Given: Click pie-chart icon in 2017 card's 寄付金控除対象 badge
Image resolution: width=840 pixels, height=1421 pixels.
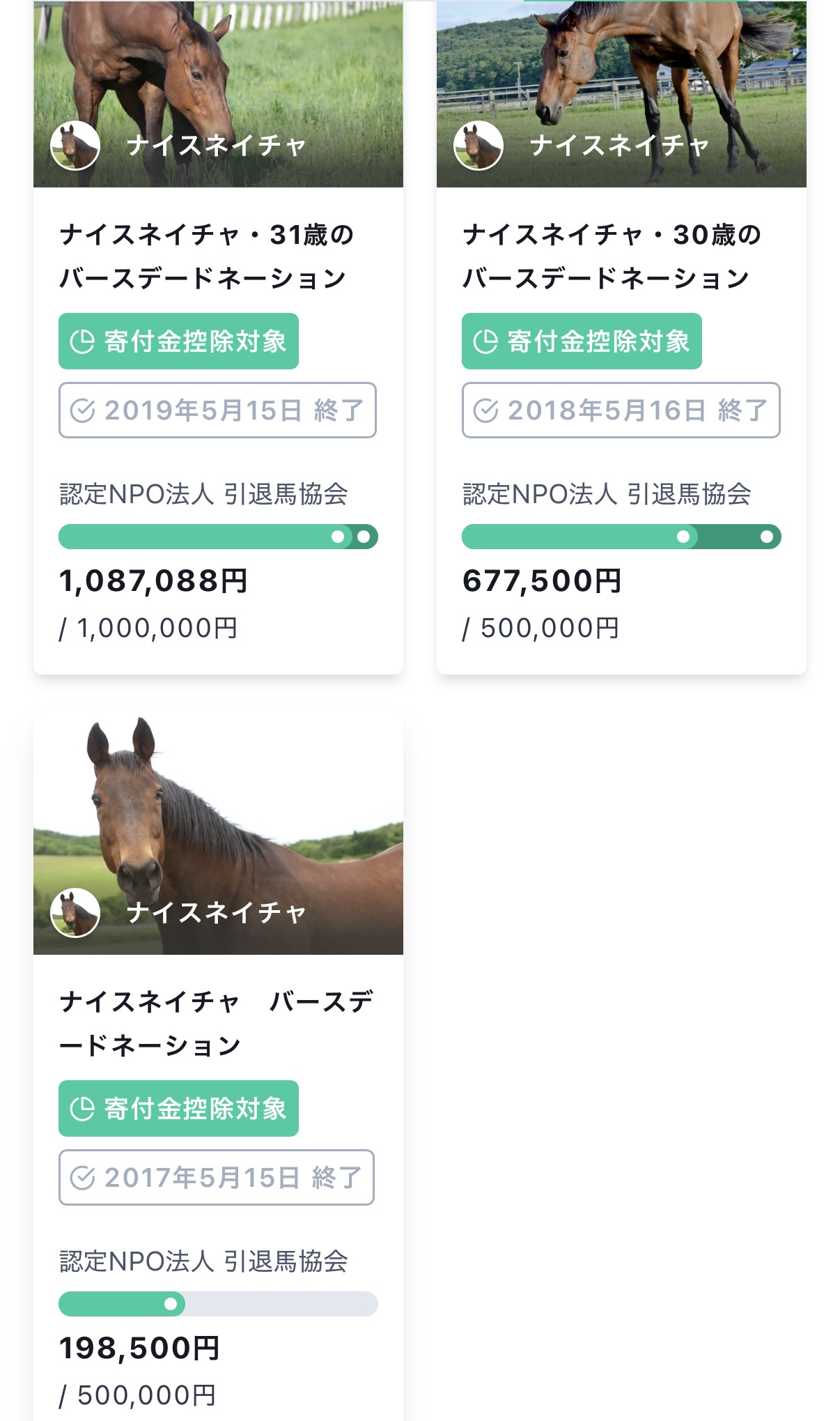Looking at the screenshot, I should (x=82, y=1109).
